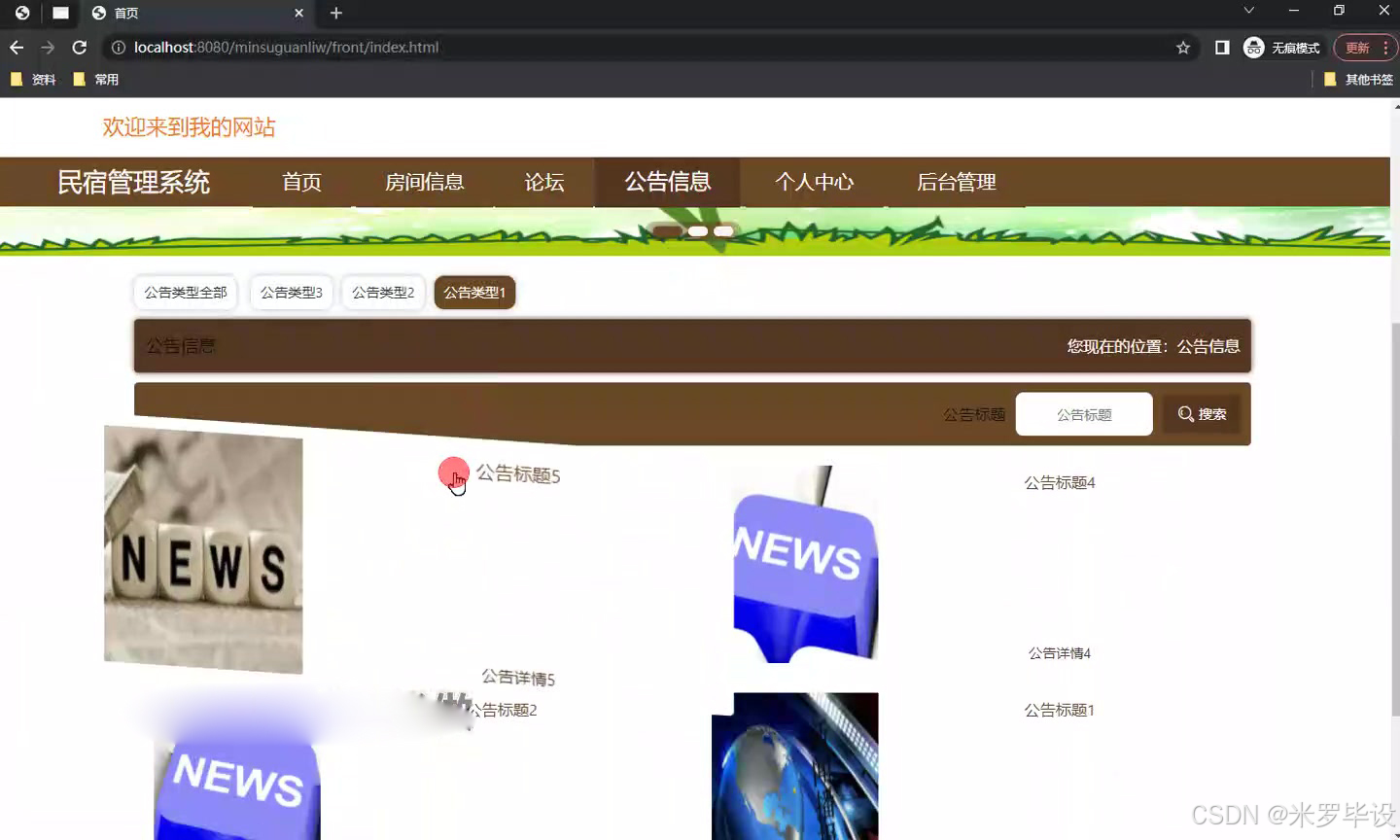
Task: Click the bookmark star in address bar
Action: (x=1181, y=47)
